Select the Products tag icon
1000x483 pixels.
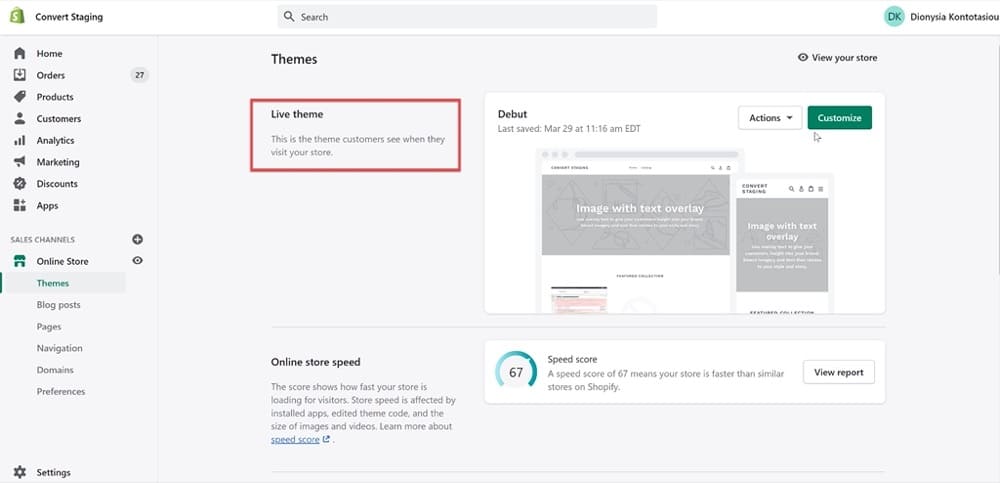19,97
